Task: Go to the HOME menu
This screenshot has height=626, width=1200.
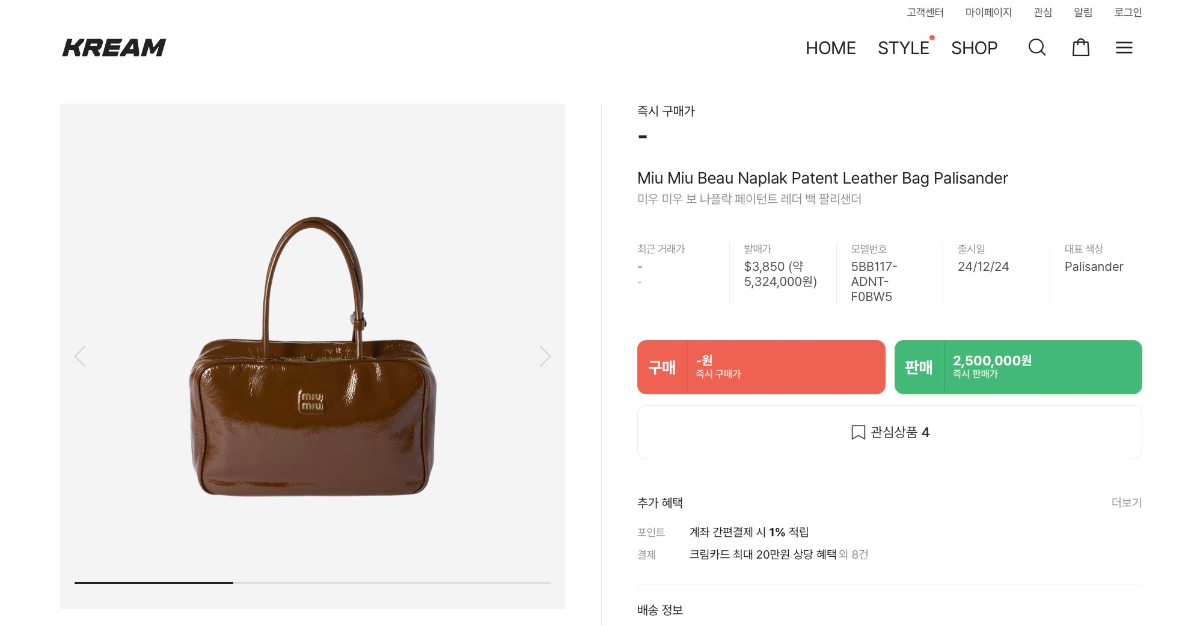Action: pyautogui.click(x=831, y=48)
